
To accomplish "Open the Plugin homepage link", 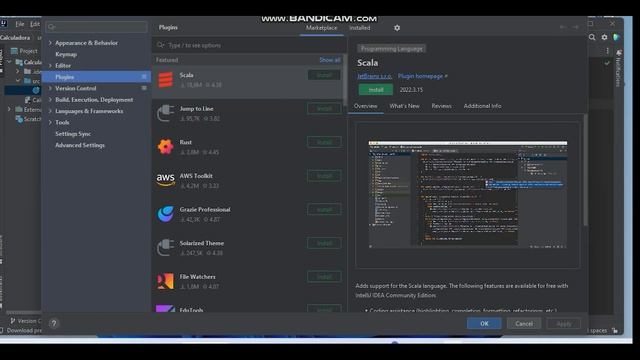I will coord(422,76).
